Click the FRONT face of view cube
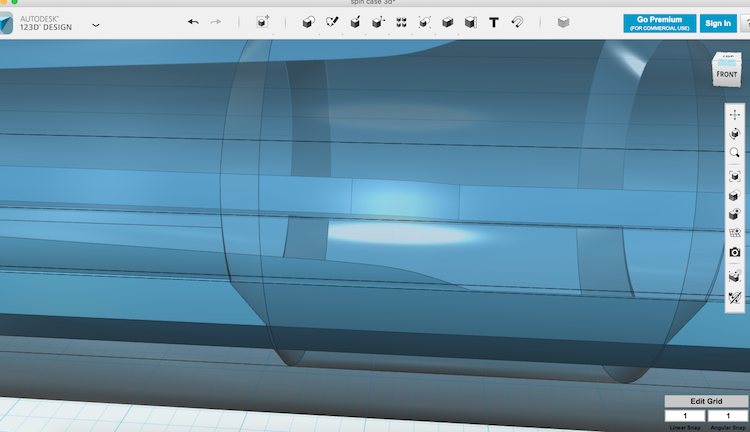 click(x=727, y=75)
